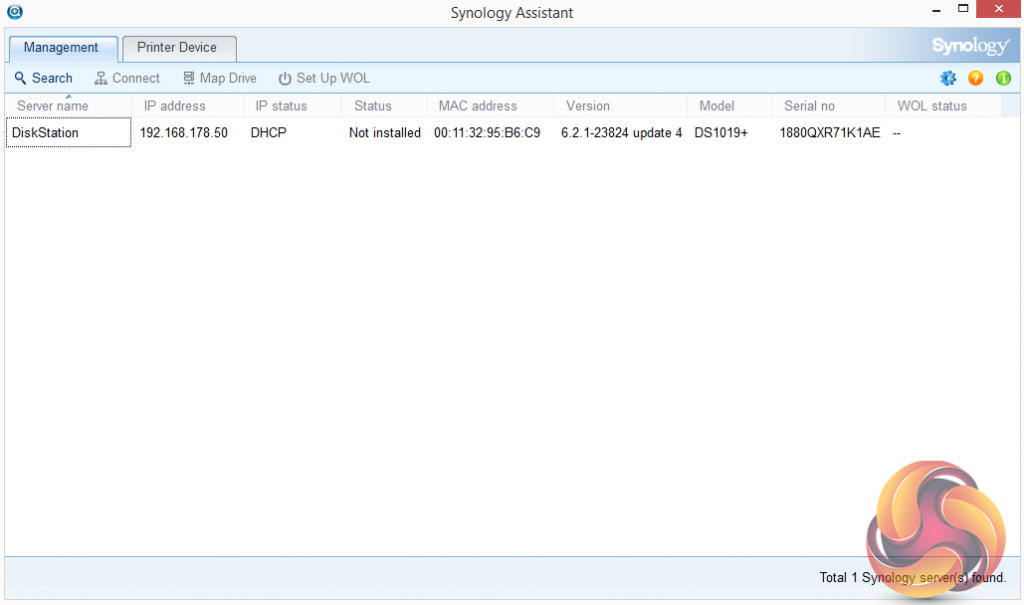Click the 192.168.178.50 IP address cell

point(184,133)
